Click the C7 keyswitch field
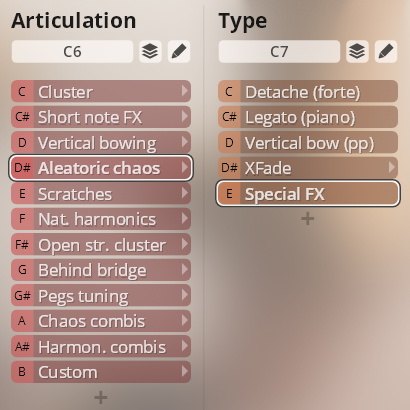This screenshot has width=410, height=410. tap(279, 52)
